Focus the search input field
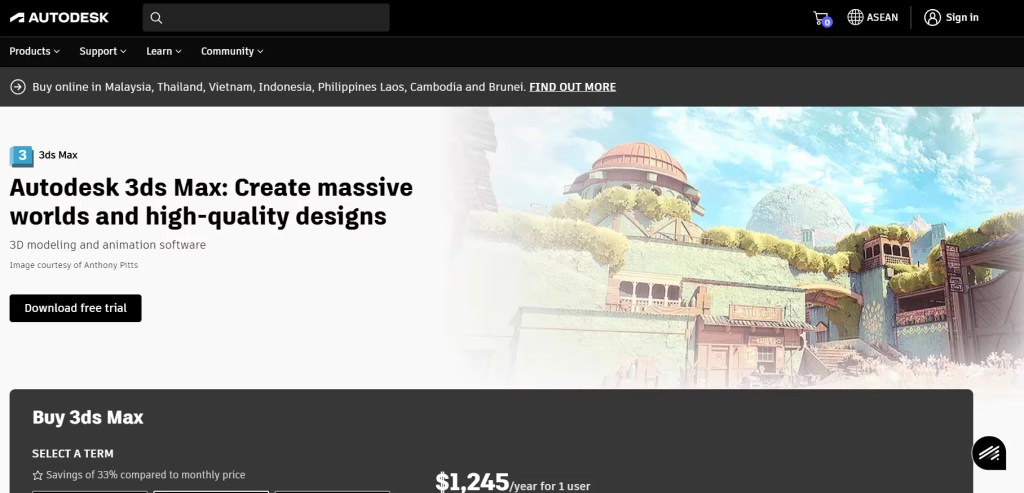Screen dimensions: 1024x493 click(266, 18)
